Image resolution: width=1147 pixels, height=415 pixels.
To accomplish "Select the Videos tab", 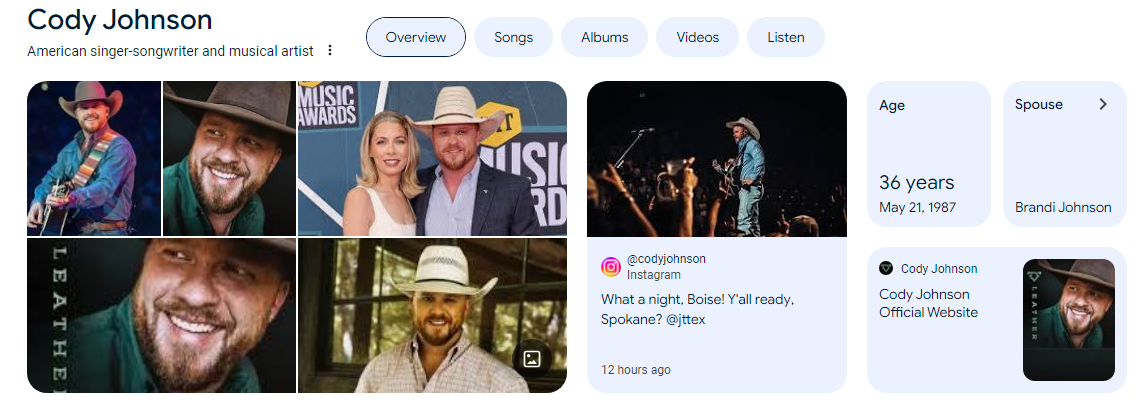I will coord(697,37).
